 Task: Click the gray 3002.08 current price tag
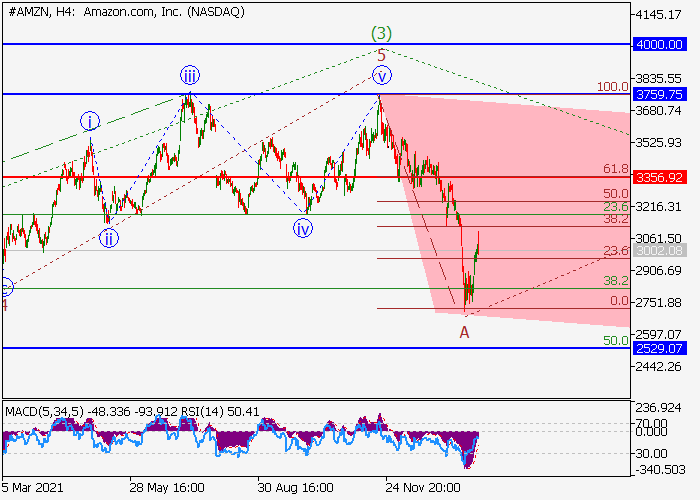click(x=659, y=250)
